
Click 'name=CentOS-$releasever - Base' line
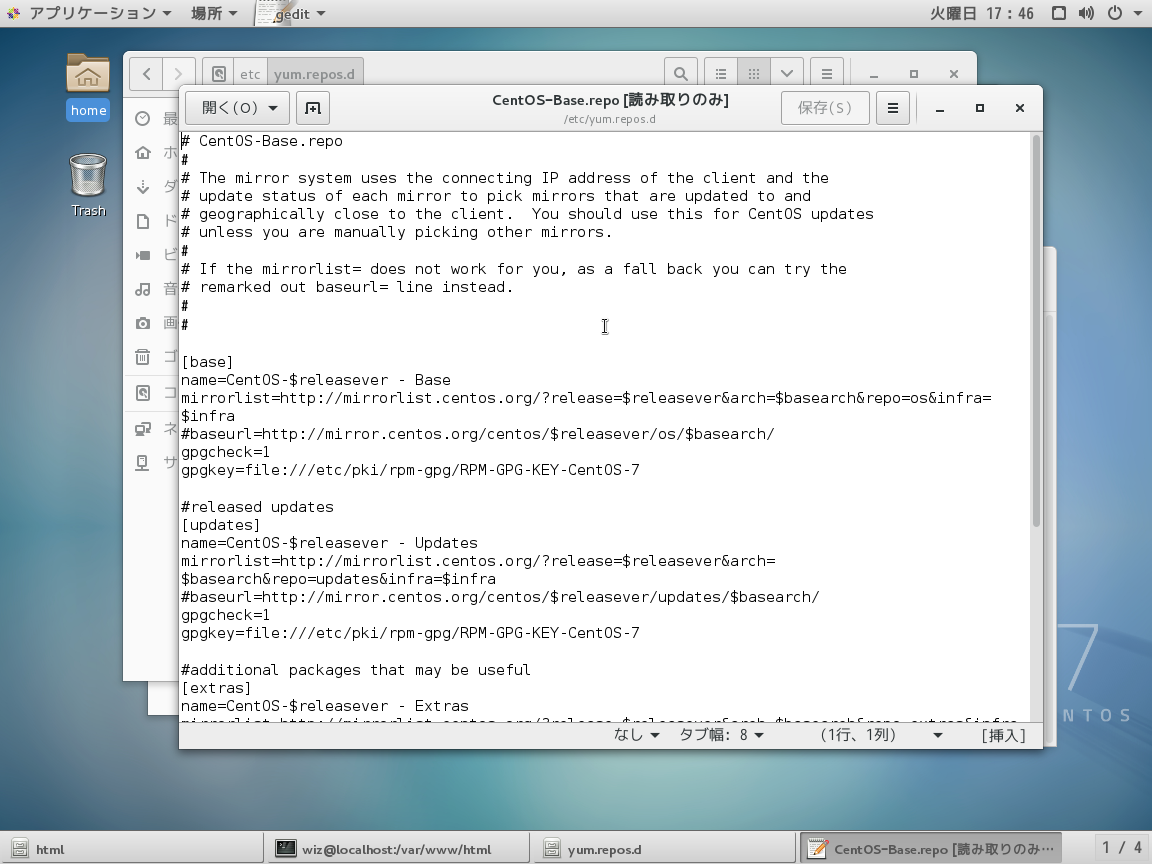316,380
